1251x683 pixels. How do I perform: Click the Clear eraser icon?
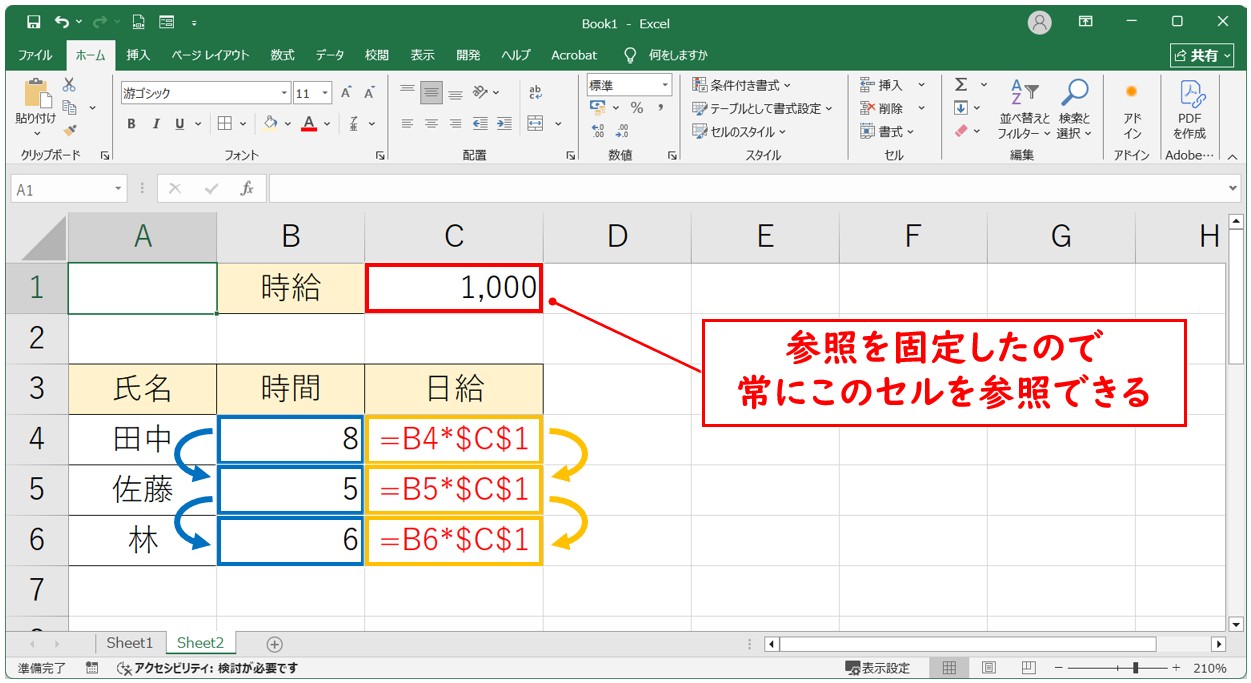pyautogui.click(x=961, y=131)
